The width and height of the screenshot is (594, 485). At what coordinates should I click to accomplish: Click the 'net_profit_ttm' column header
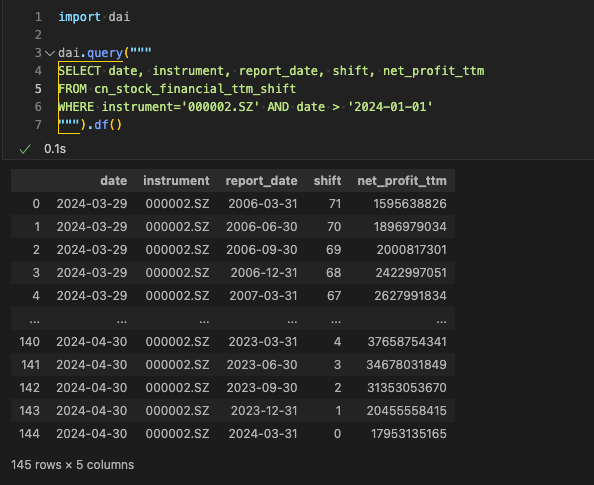(x=402, y=181)
